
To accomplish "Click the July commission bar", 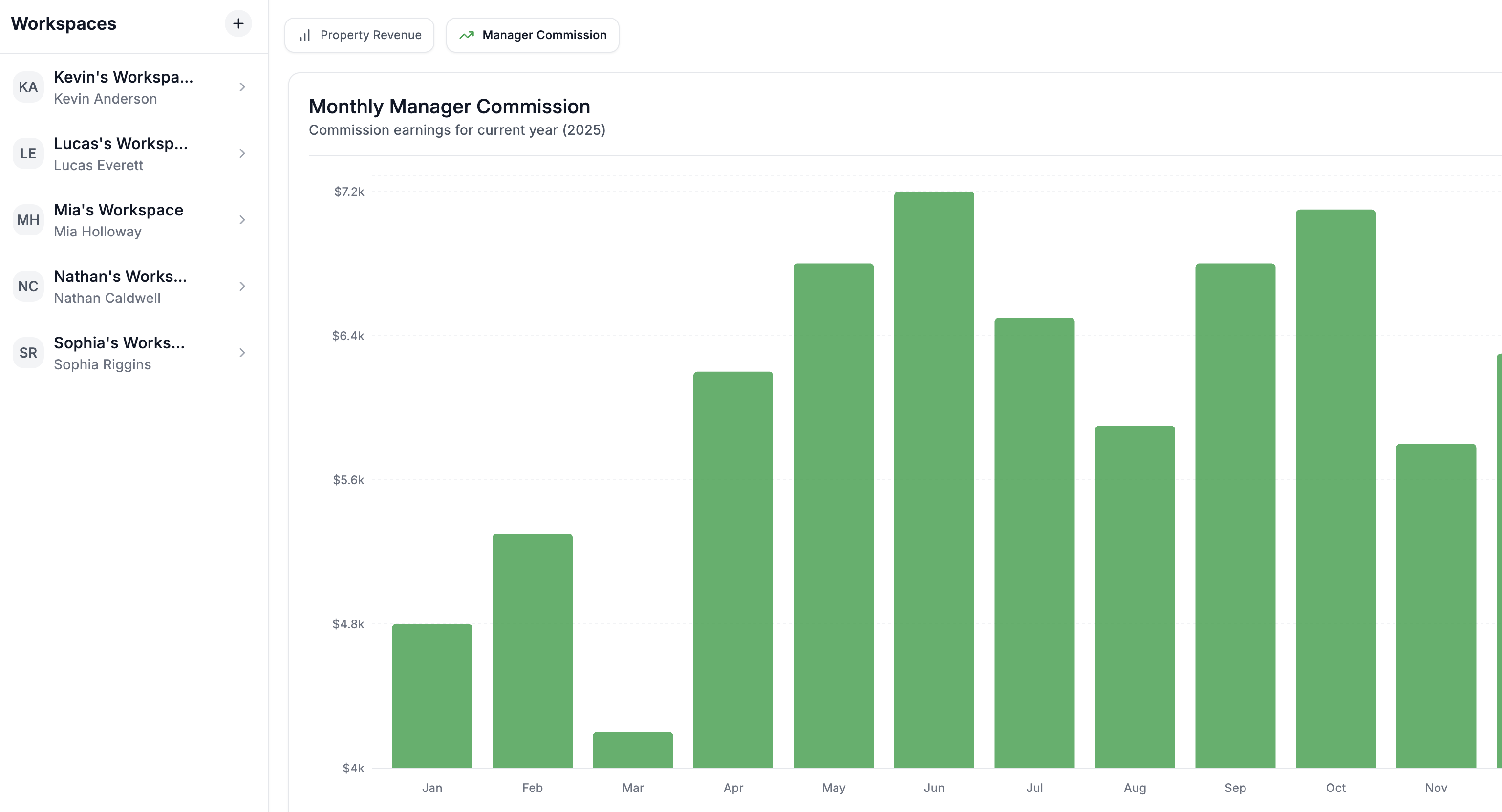I will click(1034, 543).
